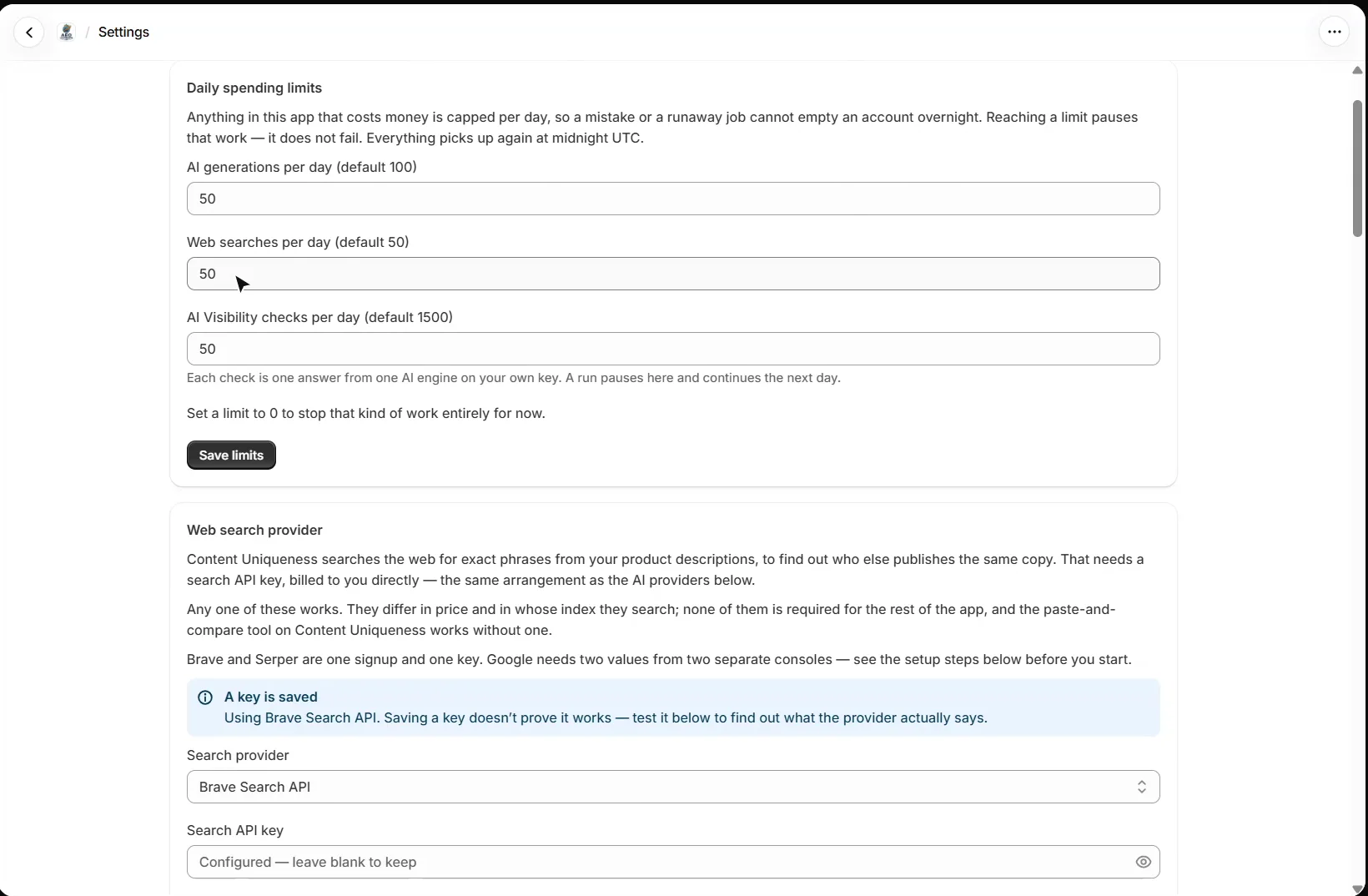The image size is (1368, 896).
Task: Focus the AI generations per day field
Action: click(x=673, y=199)
